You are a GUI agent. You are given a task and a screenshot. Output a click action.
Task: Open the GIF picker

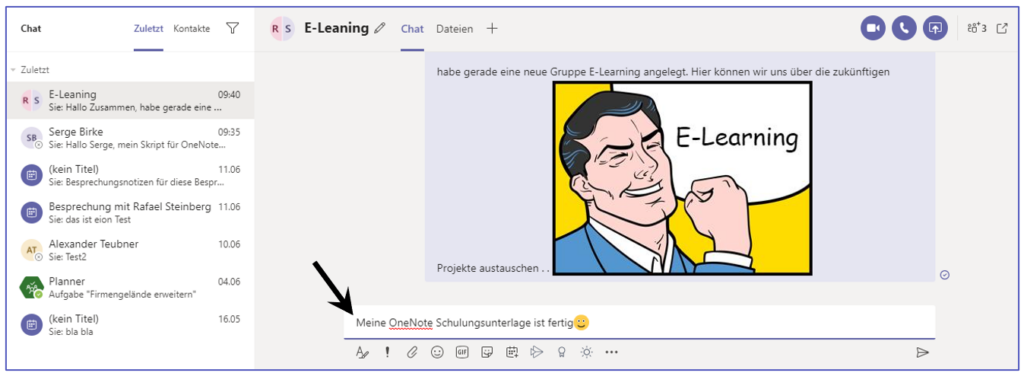(462, 352)
